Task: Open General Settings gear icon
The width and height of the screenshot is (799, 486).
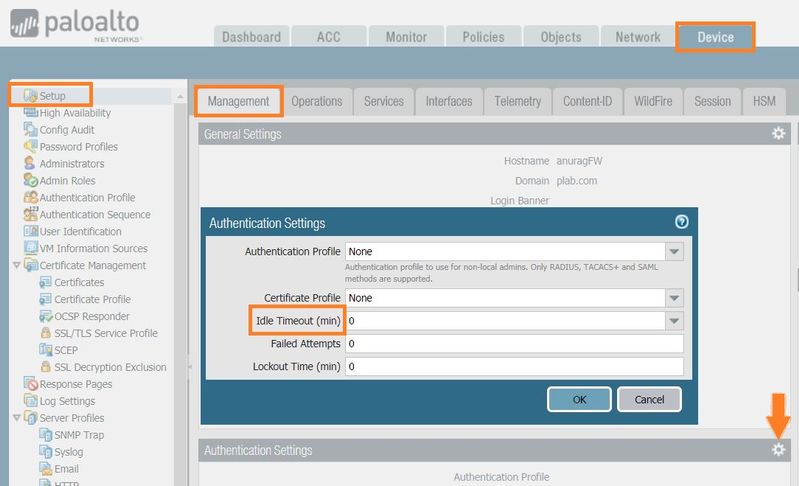Action: coord(778,133)
